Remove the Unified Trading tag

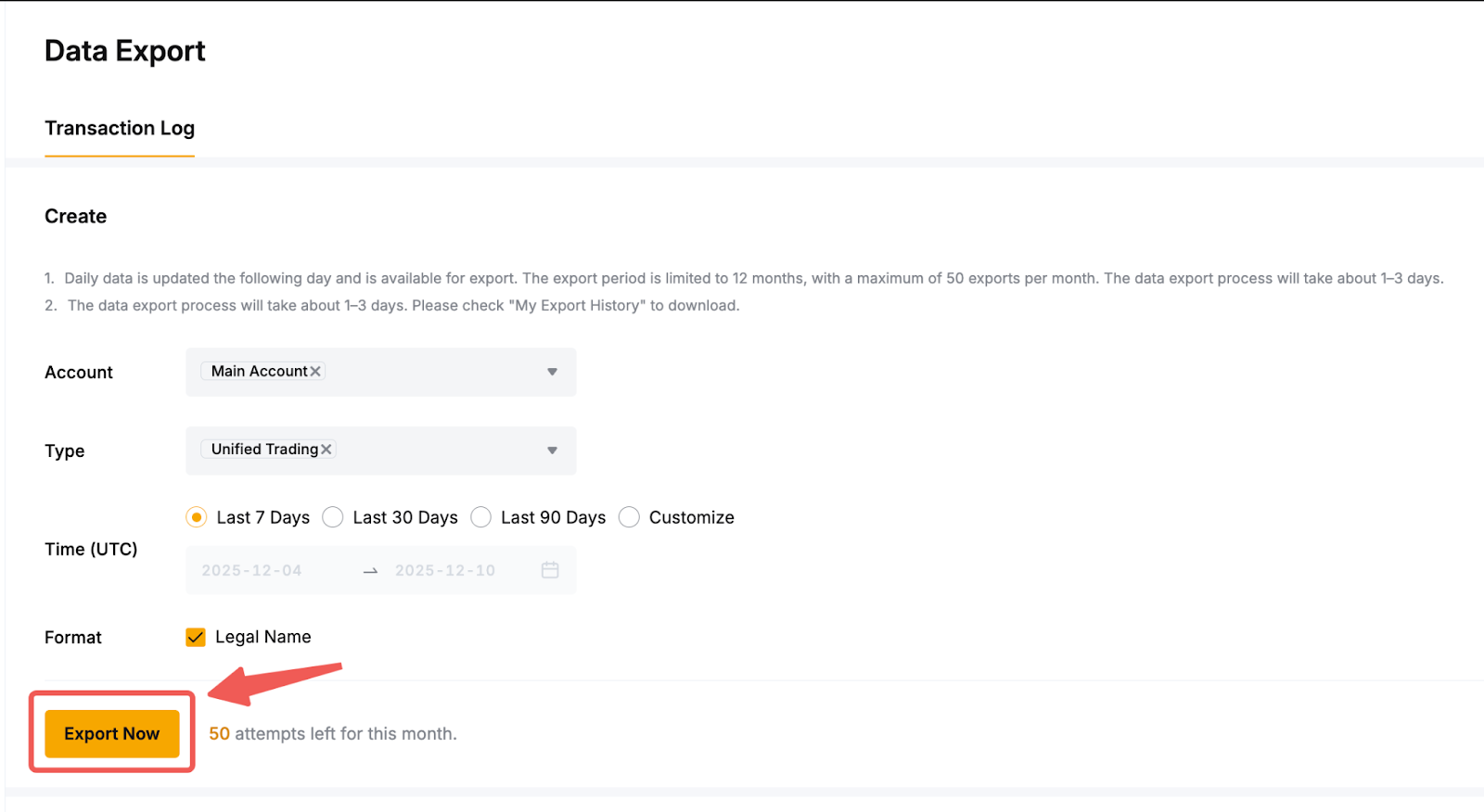tap(326, 450)
